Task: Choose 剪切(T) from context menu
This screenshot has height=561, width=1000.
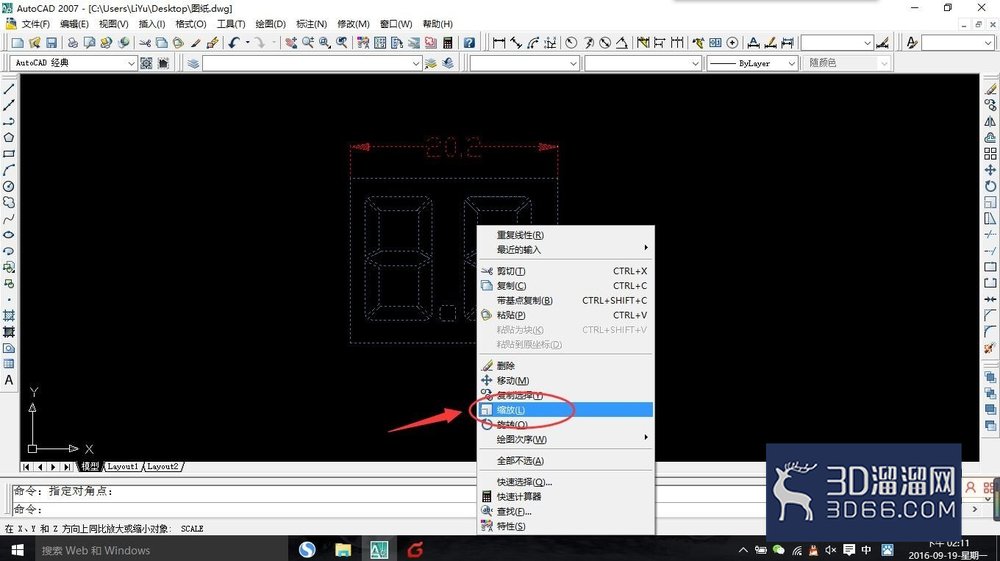Action: (x=566, y=271)
